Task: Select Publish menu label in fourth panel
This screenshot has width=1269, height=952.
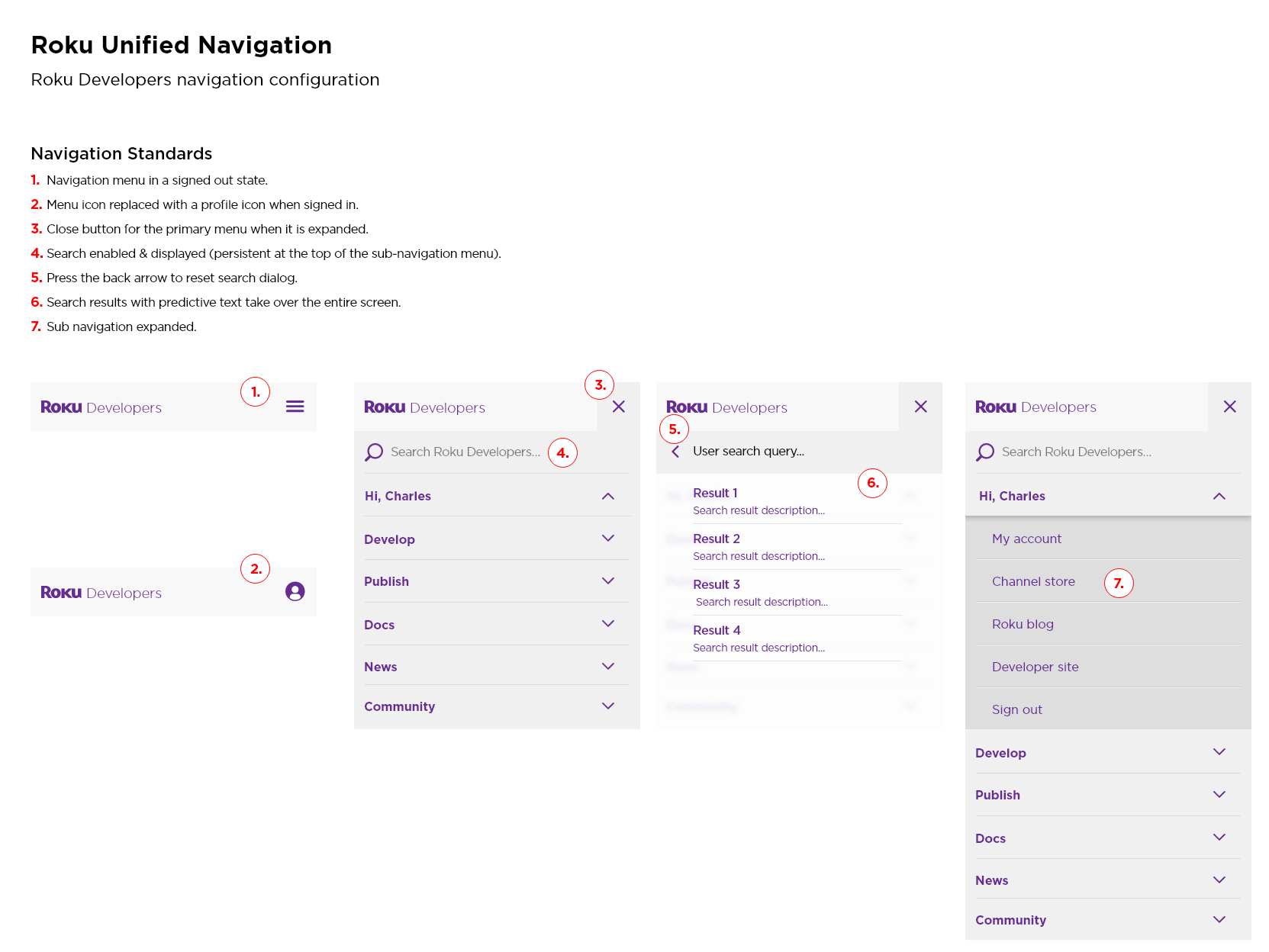Action: tap(997, 795)
